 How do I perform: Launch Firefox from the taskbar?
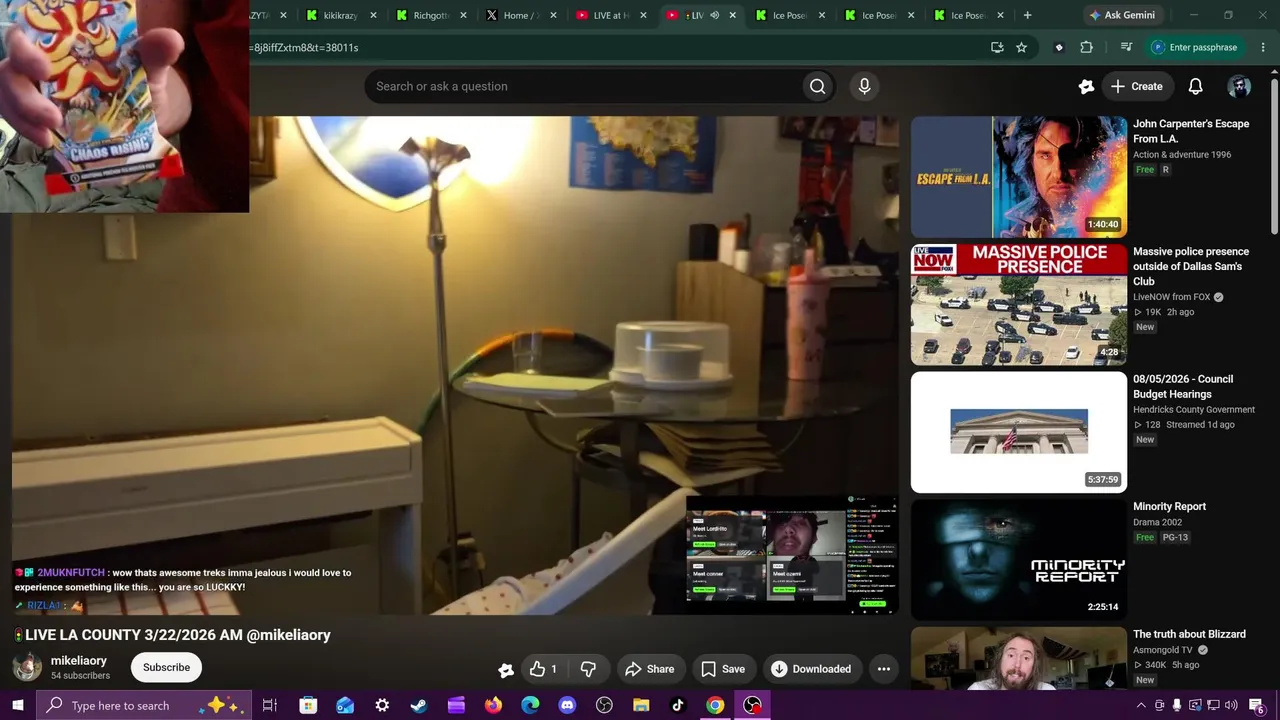[x=493, y=705]
